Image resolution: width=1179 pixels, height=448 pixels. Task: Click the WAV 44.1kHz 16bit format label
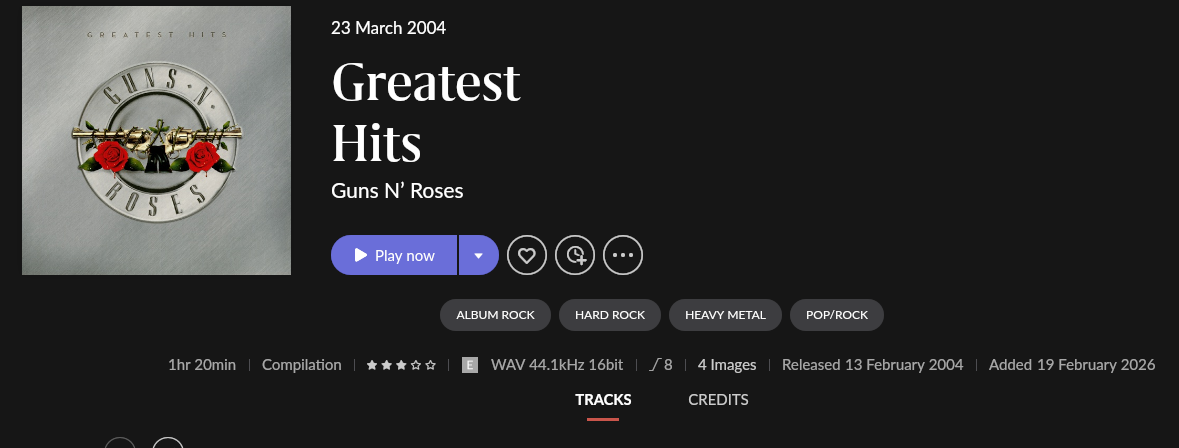pyautogui.click(x=557, y=365)
